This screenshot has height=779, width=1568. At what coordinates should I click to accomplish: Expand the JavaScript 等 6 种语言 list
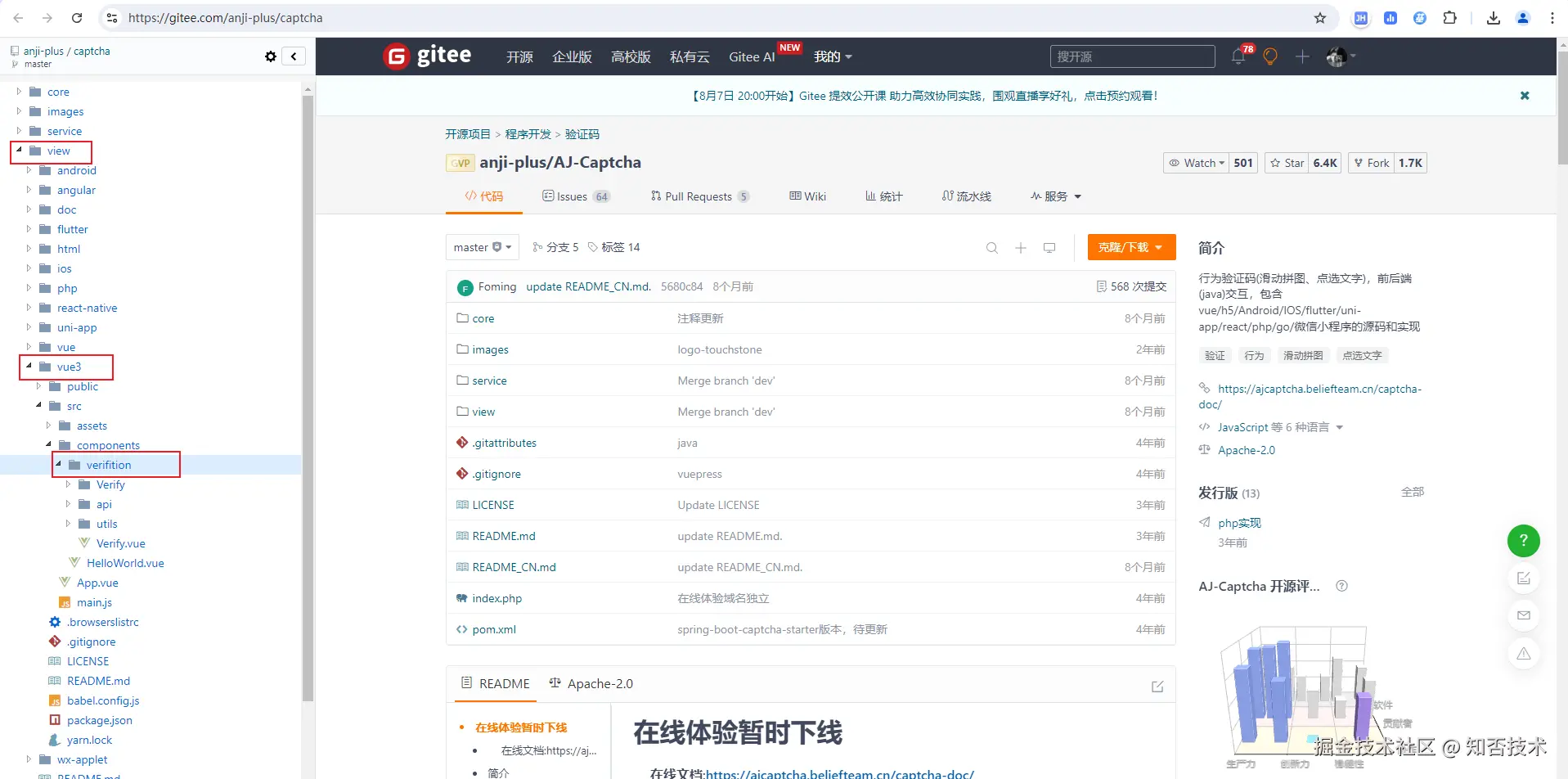click(x=1279, y=427)
